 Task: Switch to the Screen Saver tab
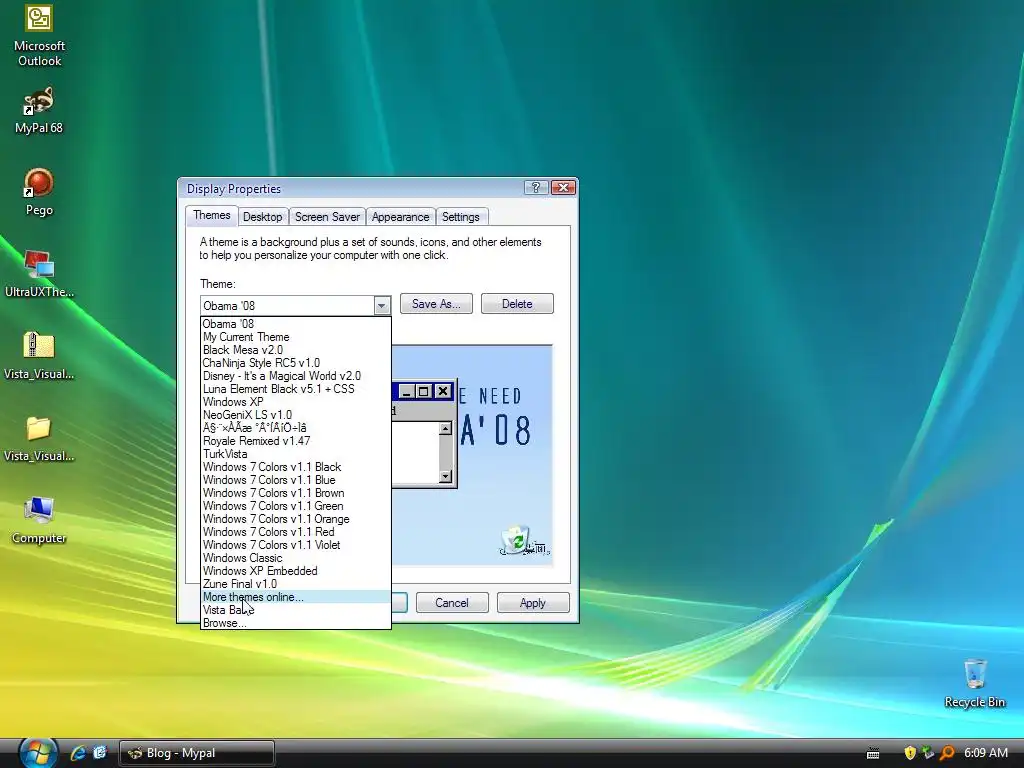tap(327, 217)
